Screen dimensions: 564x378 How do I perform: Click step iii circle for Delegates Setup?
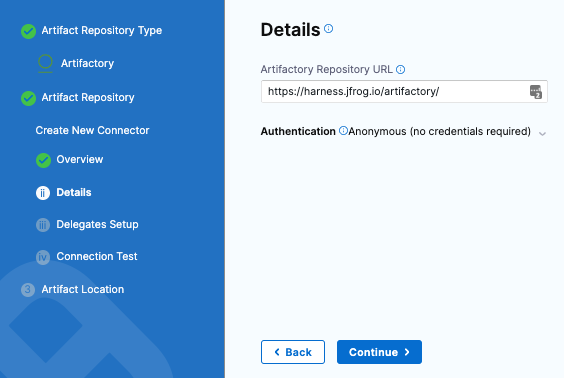point(43,225)
